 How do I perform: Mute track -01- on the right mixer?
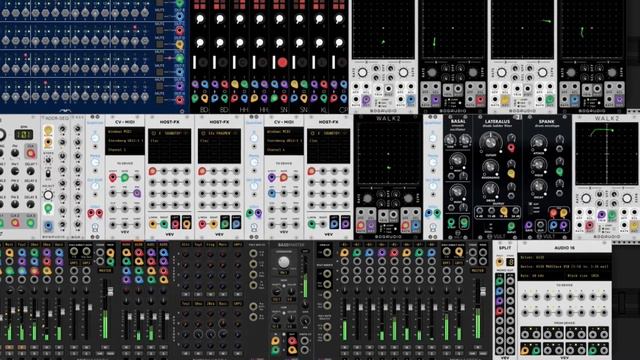tap(345, 347)
